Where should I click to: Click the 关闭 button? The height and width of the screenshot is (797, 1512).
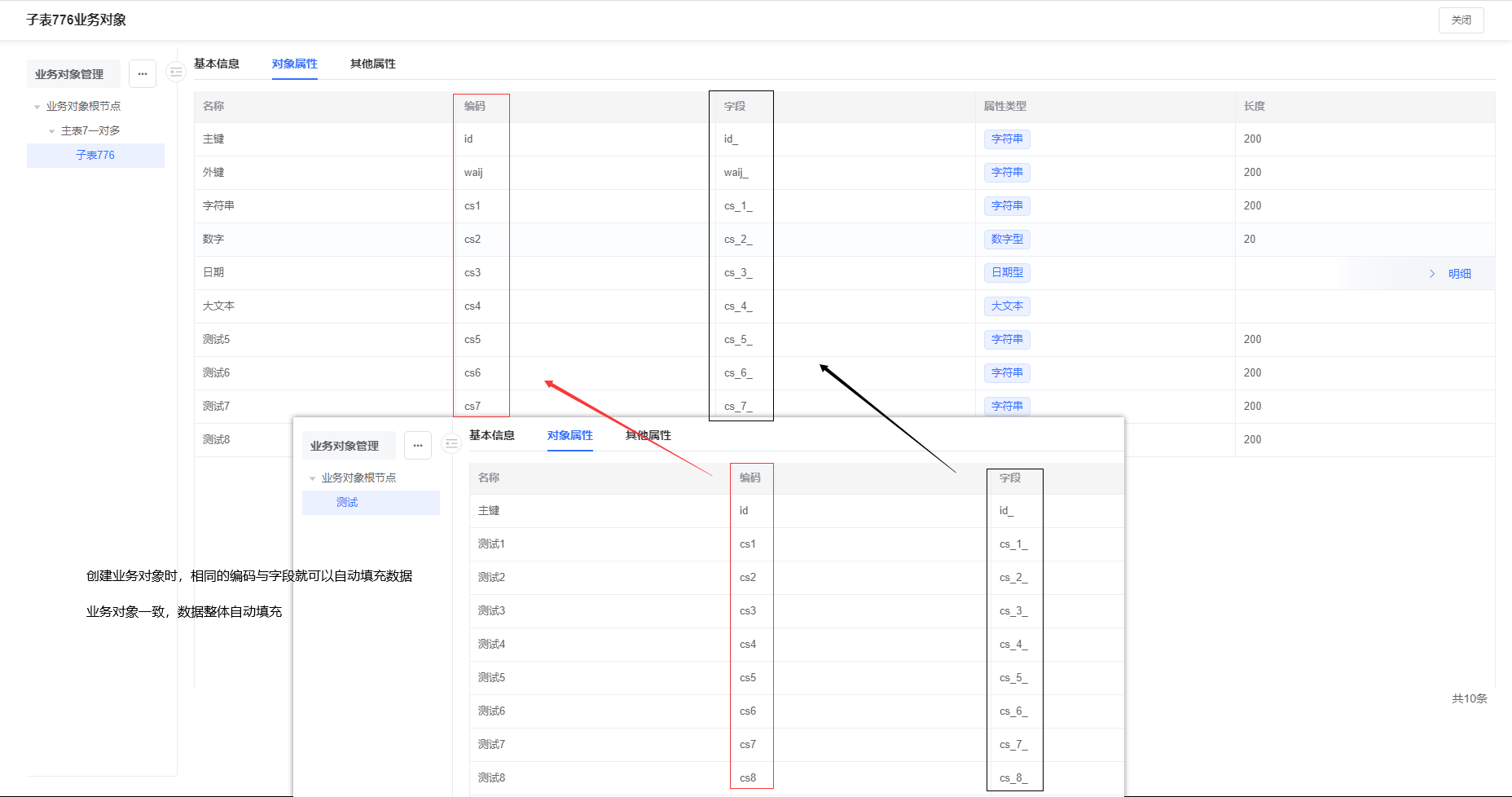point(1461,20)
